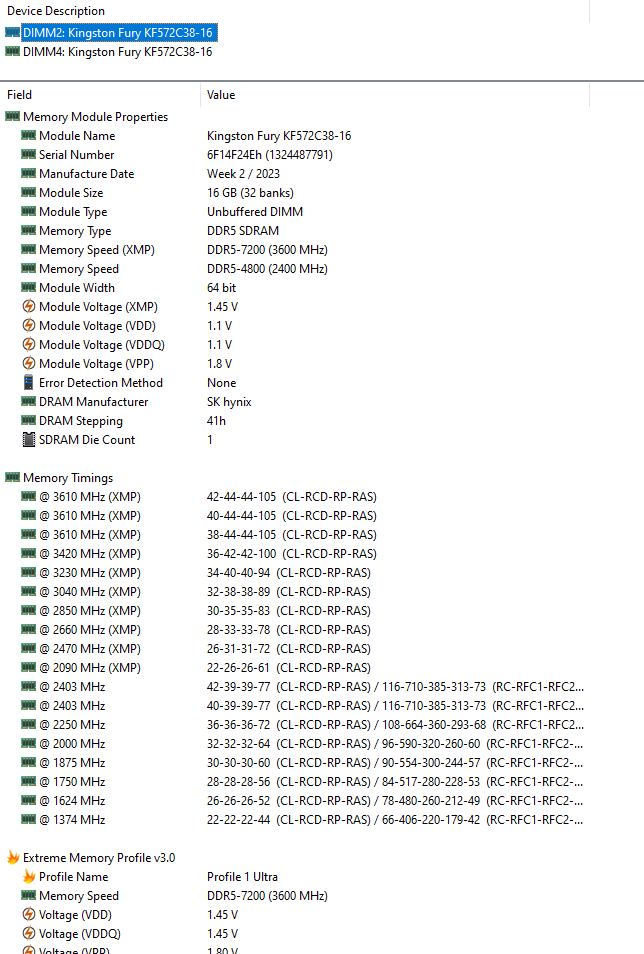Click the Module Width row icon
The image size is (644, 954).
point(28,287)
